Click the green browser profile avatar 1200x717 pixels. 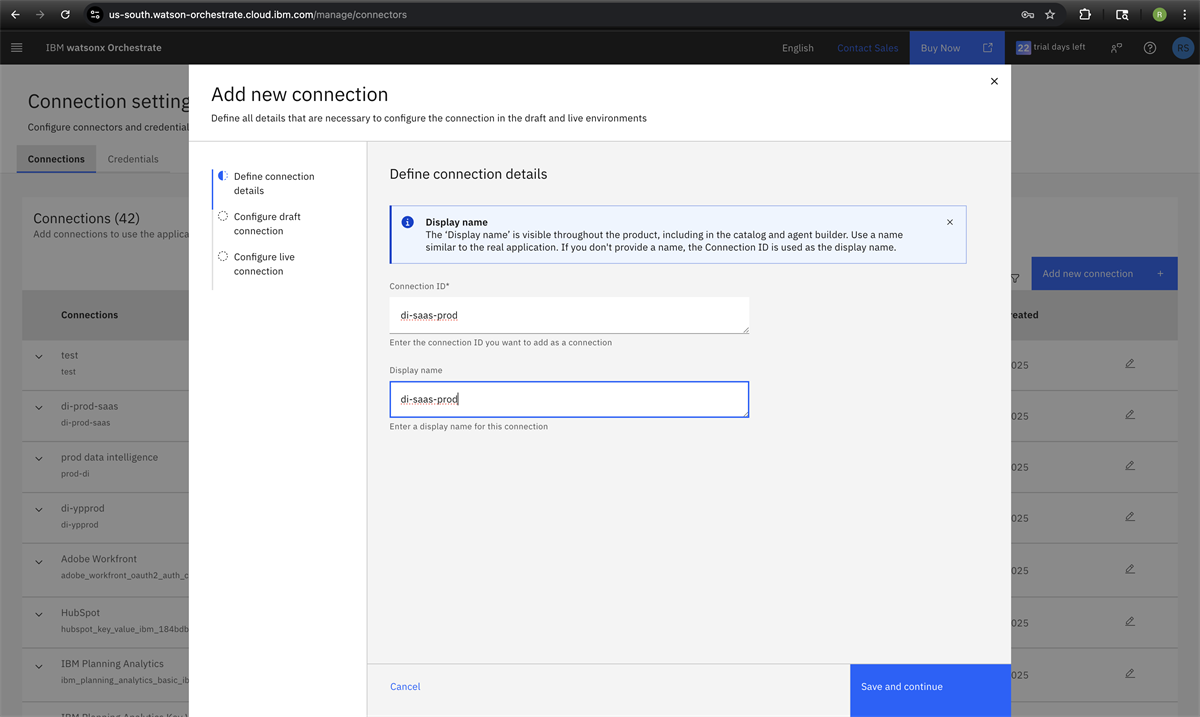point(1159,15)
